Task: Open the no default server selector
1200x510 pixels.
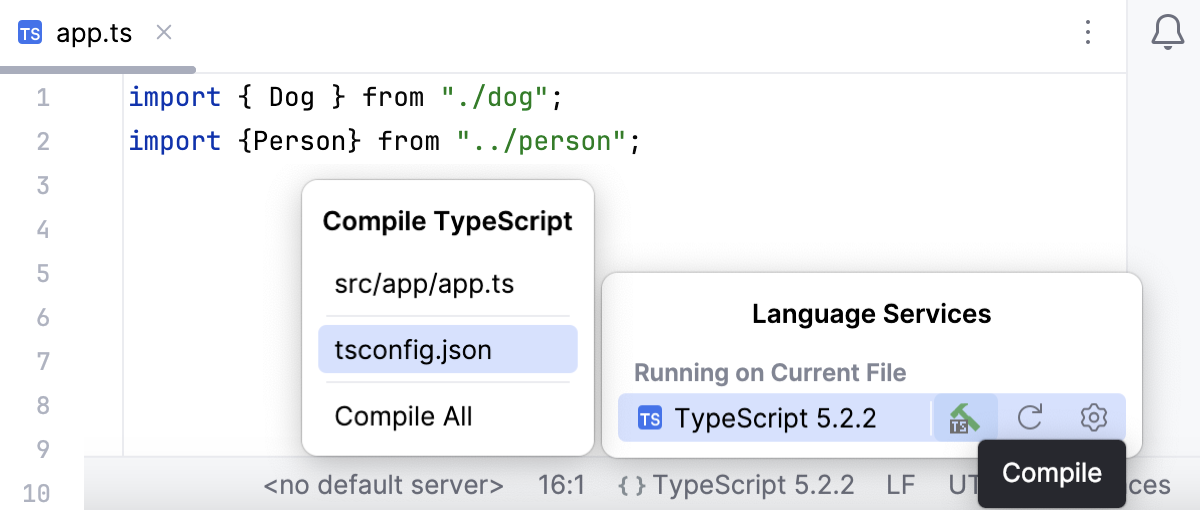Action: tap(384, 486)
